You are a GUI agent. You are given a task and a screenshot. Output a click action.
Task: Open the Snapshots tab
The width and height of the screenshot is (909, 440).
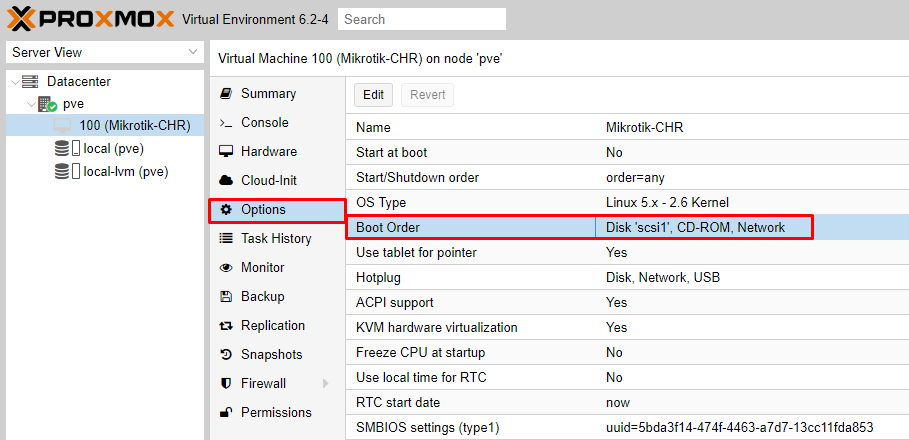point(278,355)
